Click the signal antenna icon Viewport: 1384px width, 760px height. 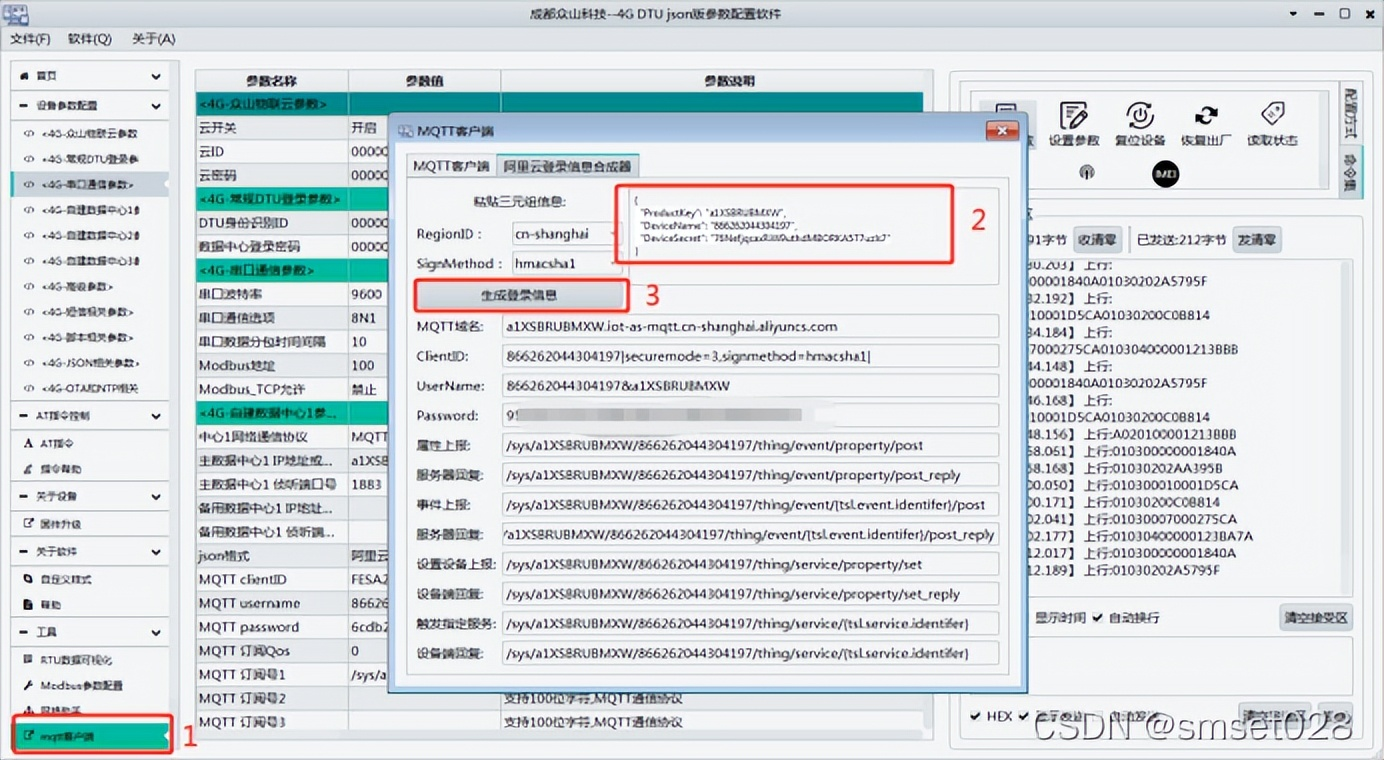tap(1086, 173)
